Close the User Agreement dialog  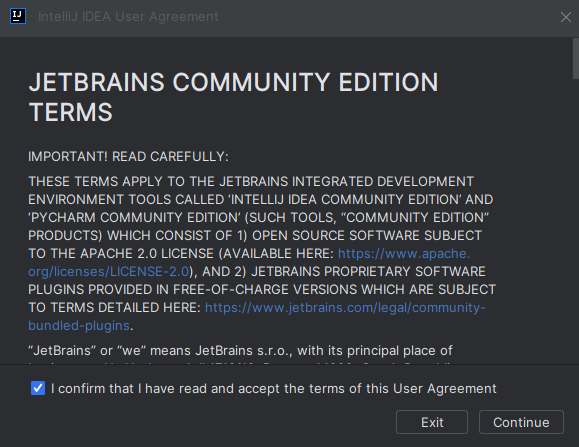(x=565, y=17)
